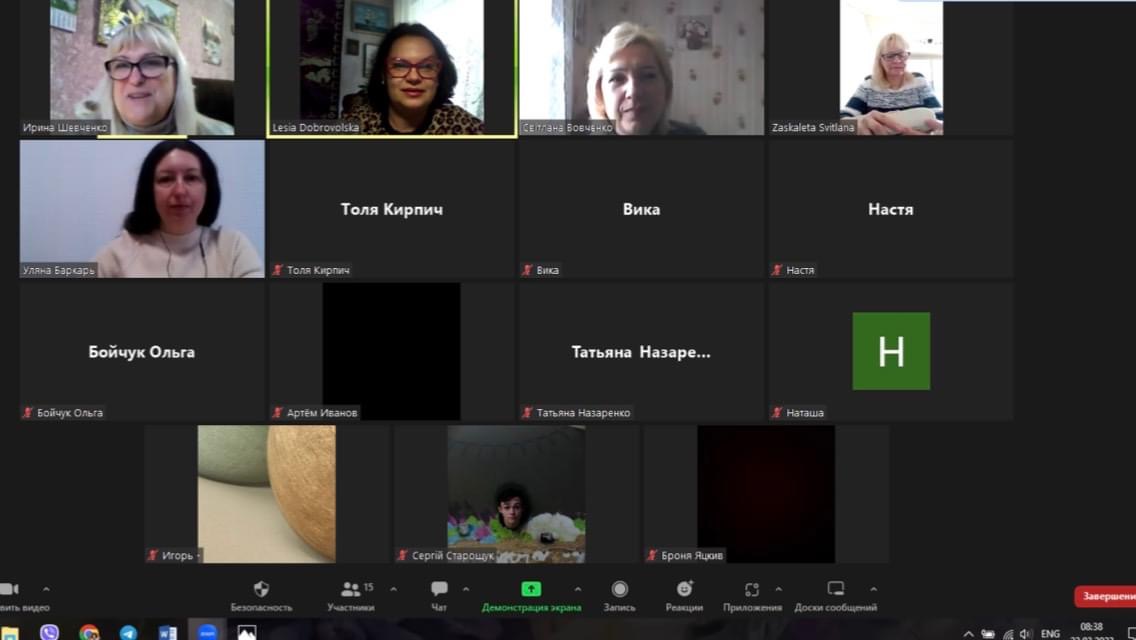Image resolution: width=1136 pixels, height=640 pixels.
Task: Expand the arrow next to Демонстрация экрана
Action: 577,589
